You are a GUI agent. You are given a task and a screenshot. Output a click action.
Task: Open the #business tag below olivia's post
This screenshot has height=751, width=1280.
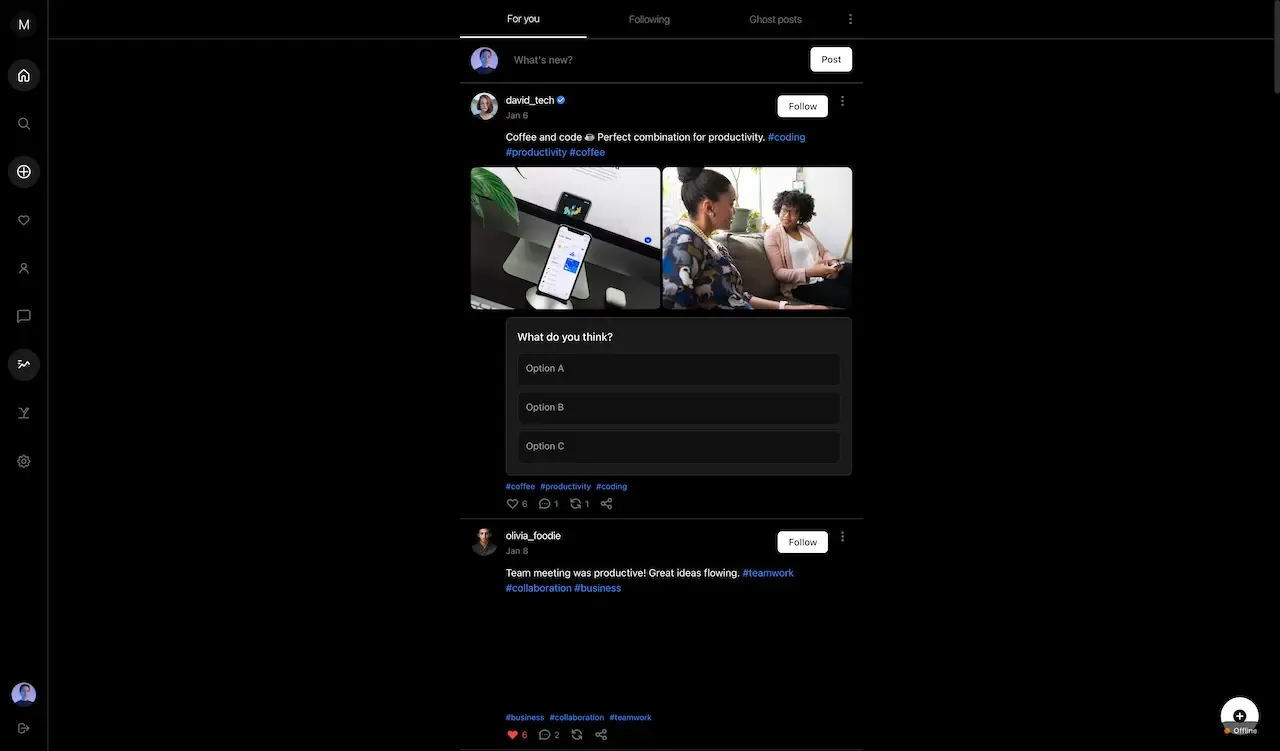coord(525,717)
